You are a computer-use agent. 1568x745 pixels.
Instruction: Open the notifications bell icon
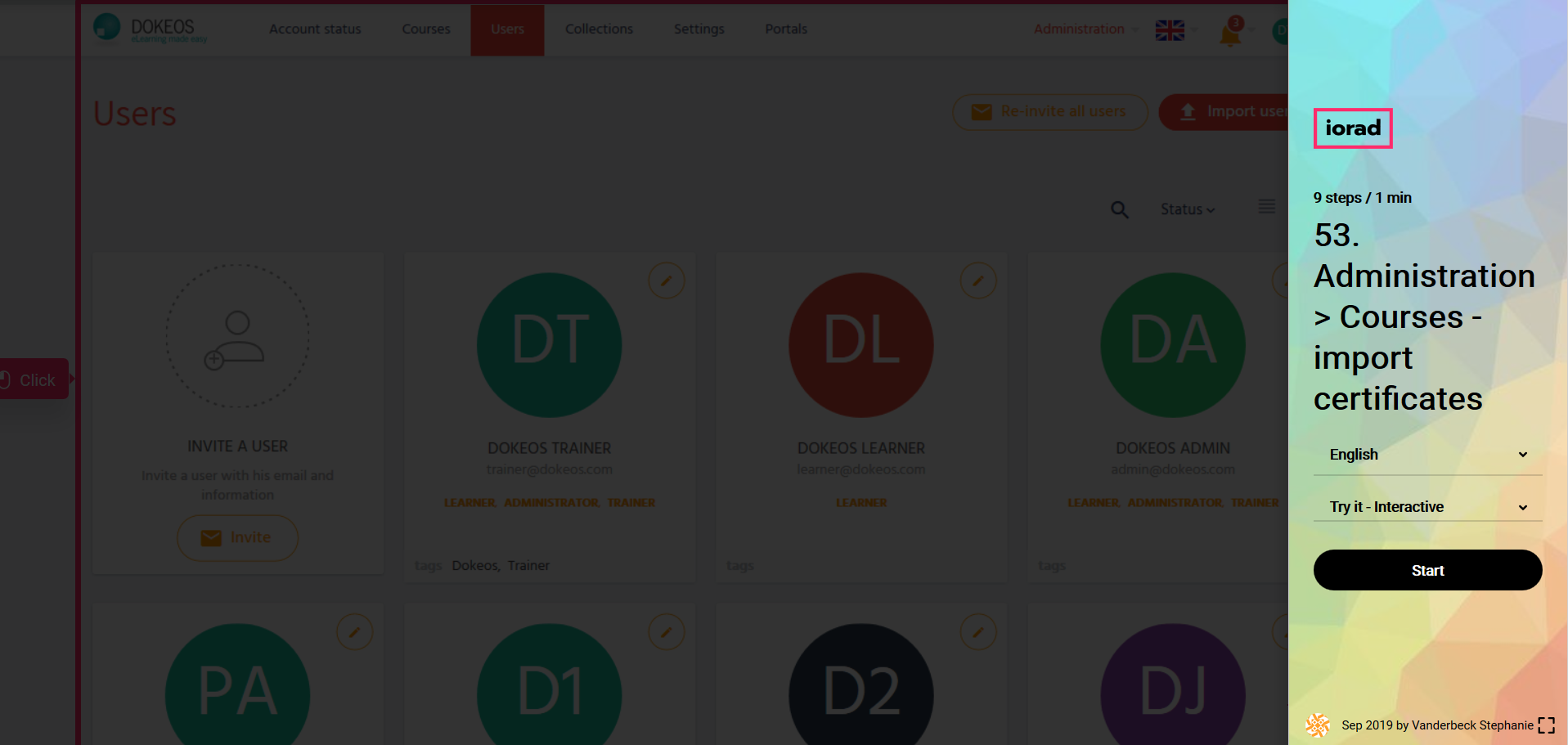(1229, 34)
